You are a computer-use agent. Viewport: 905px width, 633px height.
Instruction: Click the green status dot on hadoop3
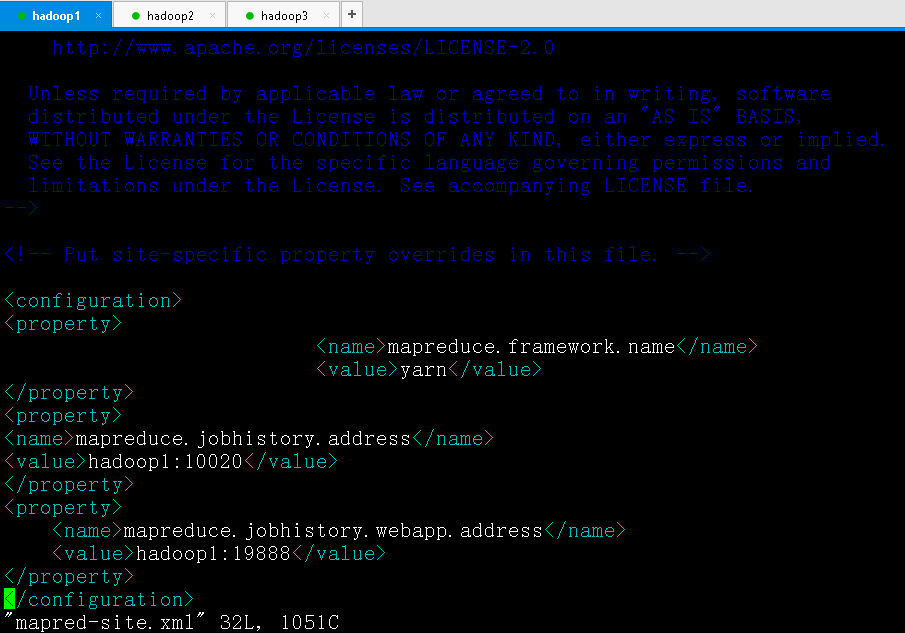[x=250, y=16]
